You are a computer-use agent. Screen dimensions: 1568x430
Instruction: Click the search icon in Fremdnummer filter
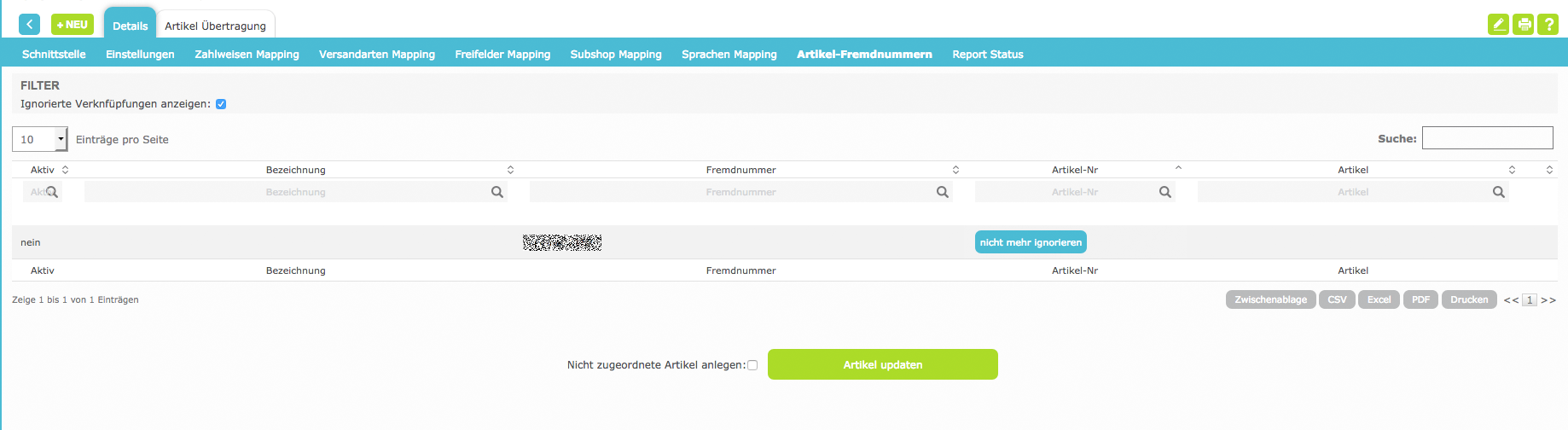pyautogui.click(x=943, y=192)
